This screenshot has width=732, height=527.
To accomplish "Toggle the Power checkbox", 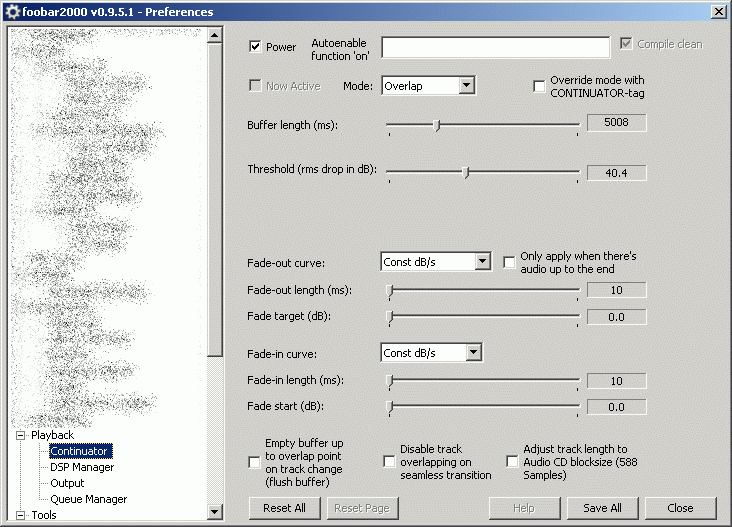I will (x=255, y=47).
